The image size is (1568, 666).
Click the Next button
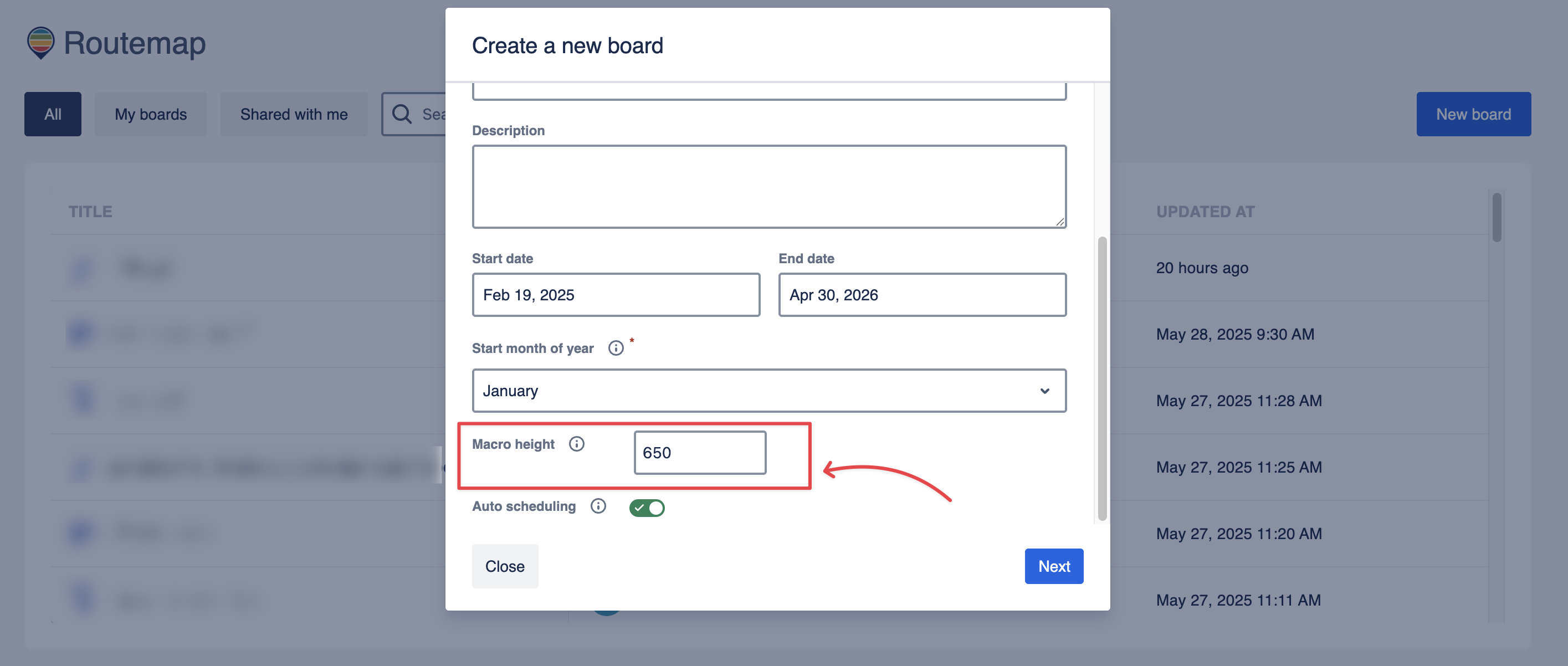point(1053,566)
